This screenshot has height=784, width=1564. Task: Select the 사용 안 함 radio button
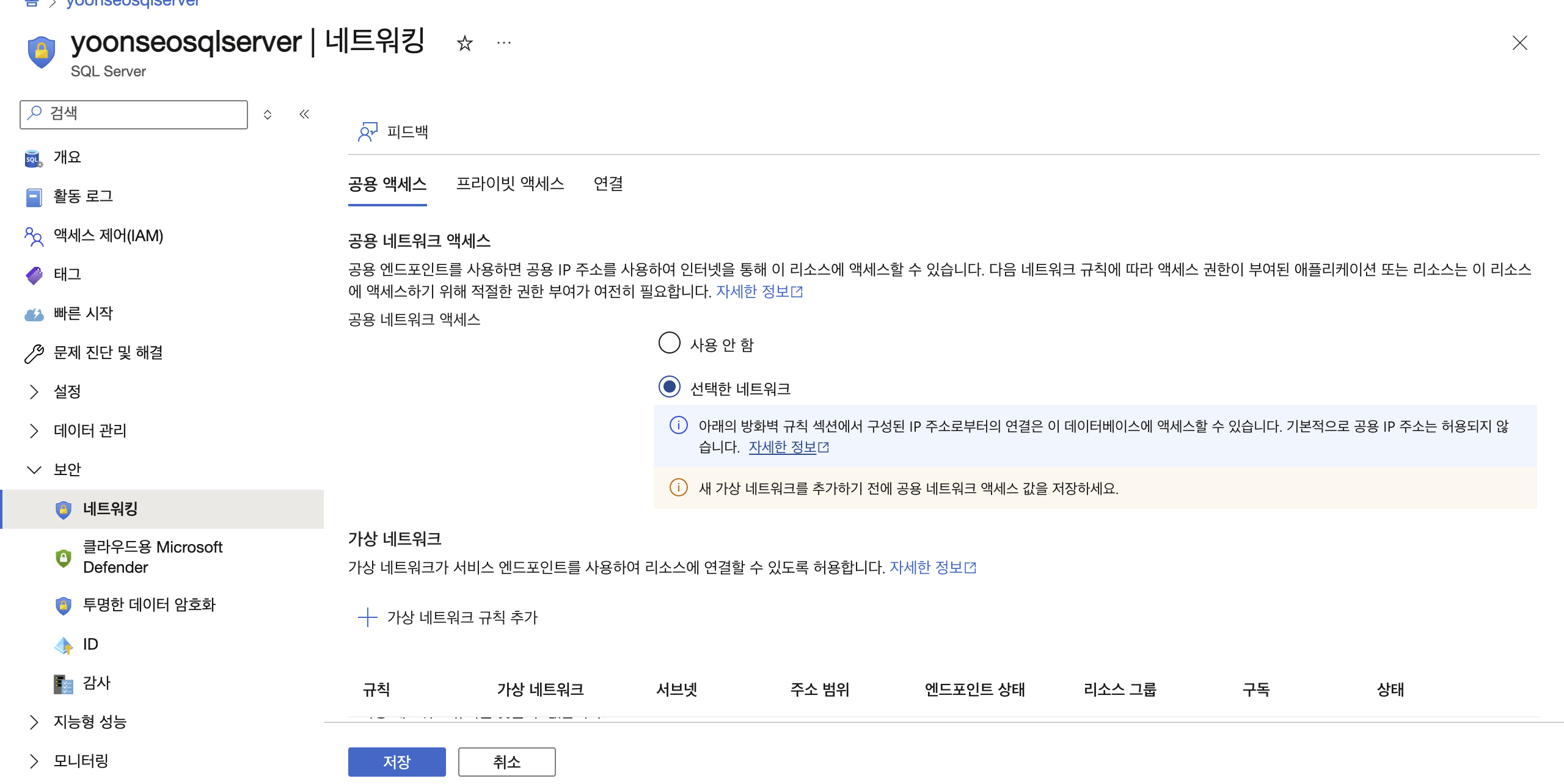coord(669,343)
